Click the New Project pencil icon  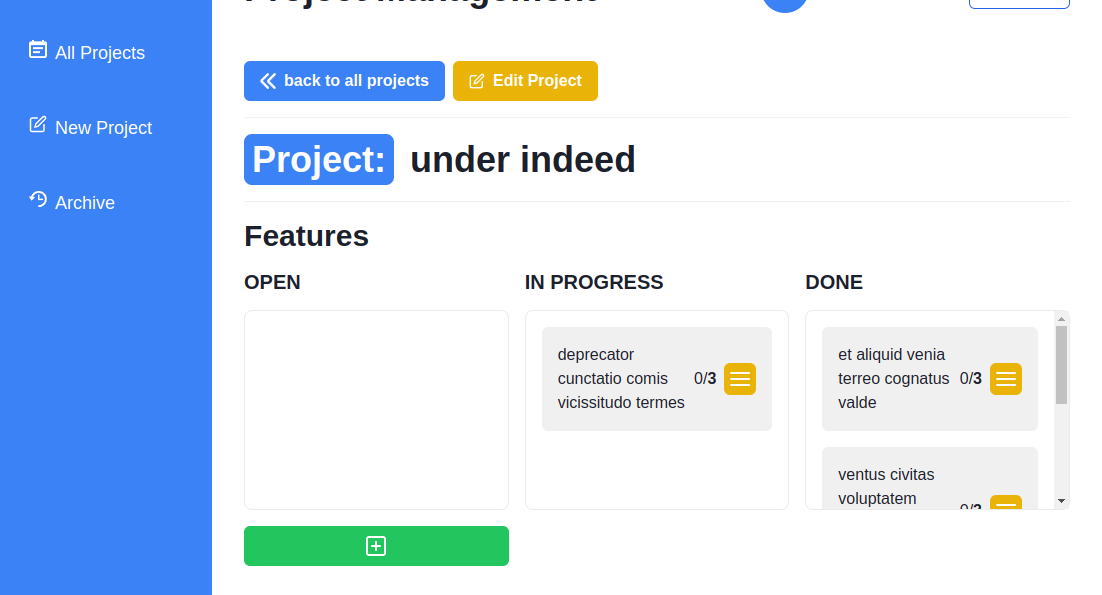38,124
